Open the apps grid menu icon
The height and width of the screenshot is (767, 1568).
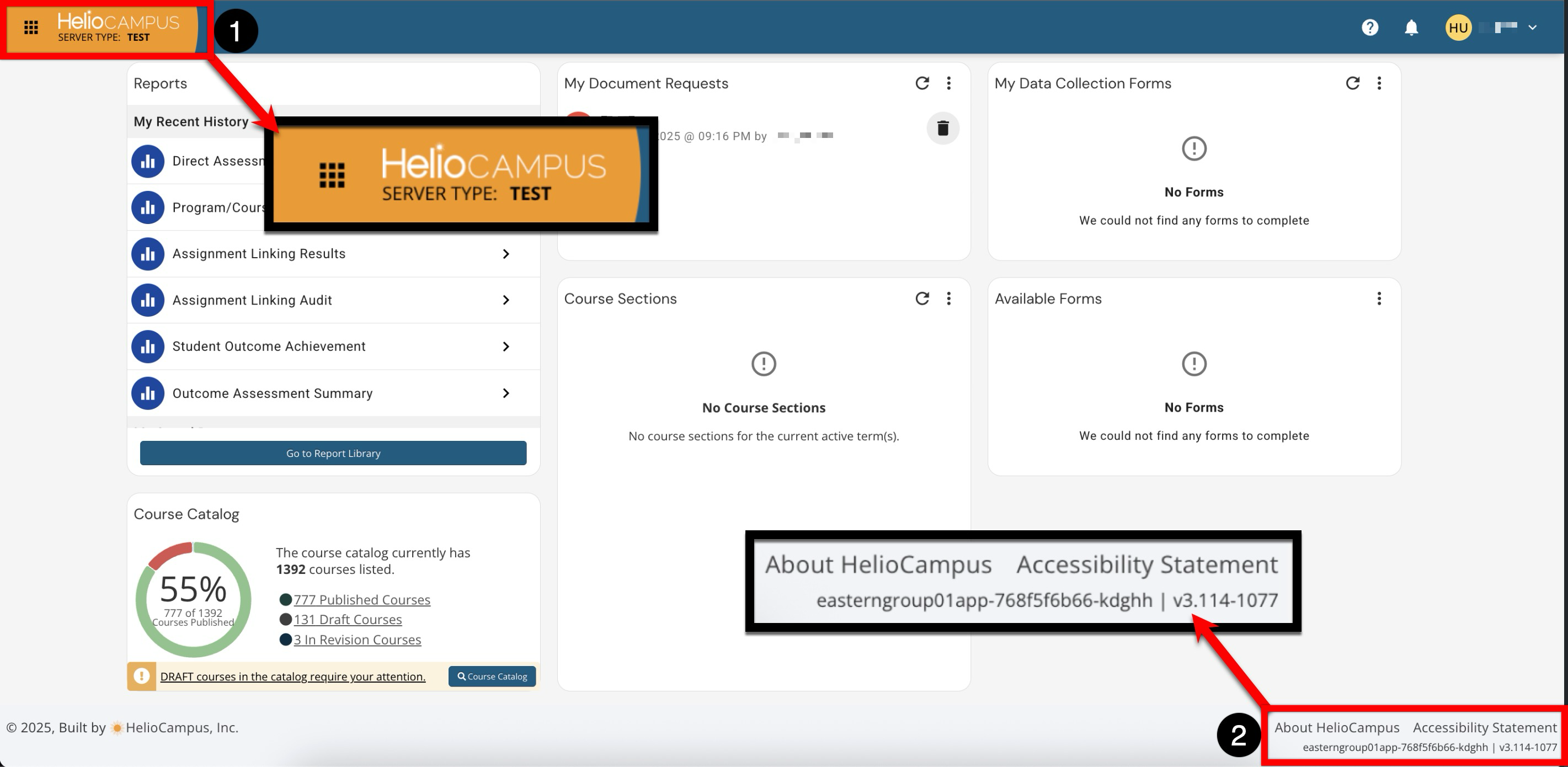point(30,28)
